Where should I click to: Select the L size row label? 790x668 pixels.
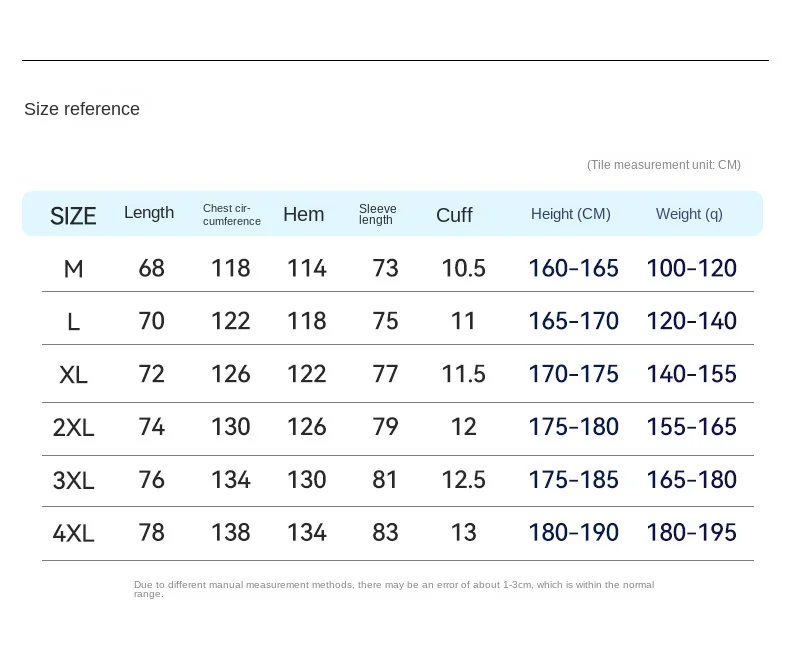74,322
